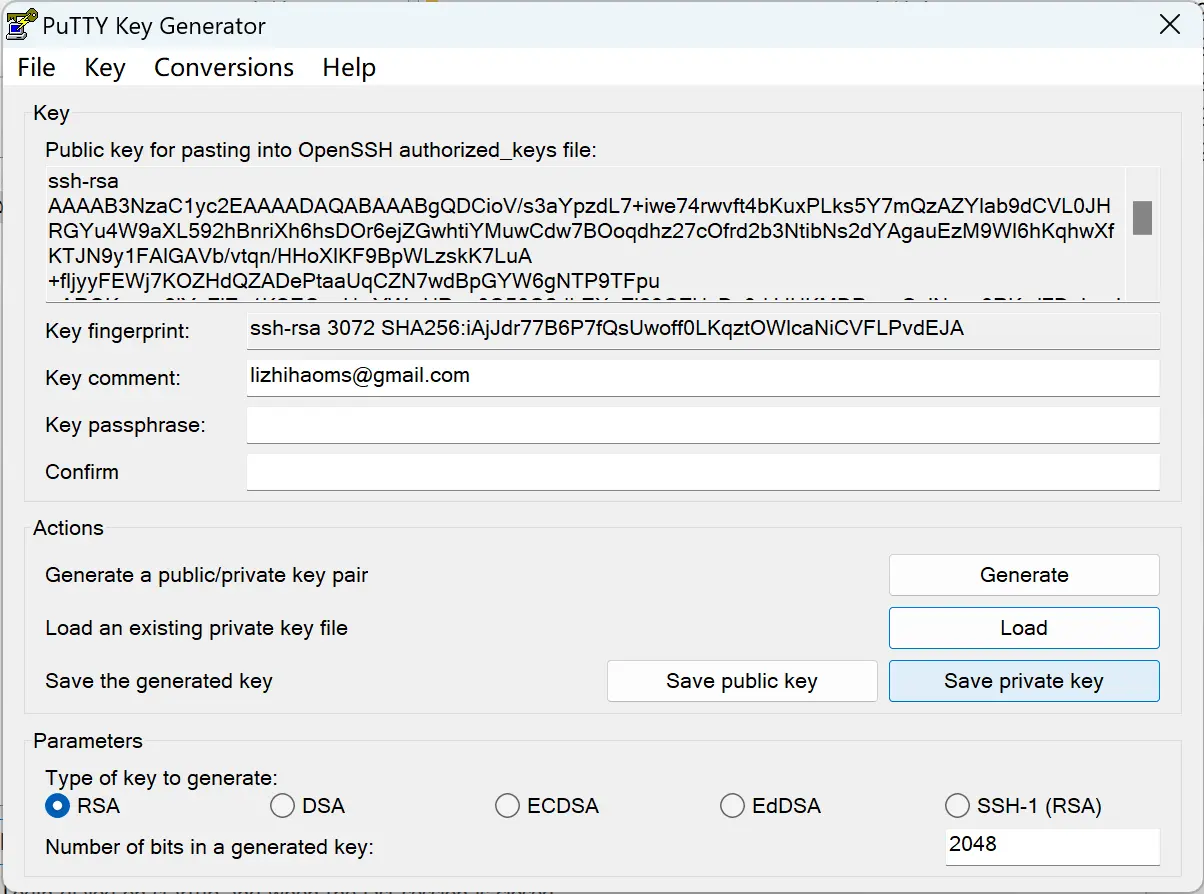Click the Key passphrase input field
The image size is (1204, 894).
(703, 424)
